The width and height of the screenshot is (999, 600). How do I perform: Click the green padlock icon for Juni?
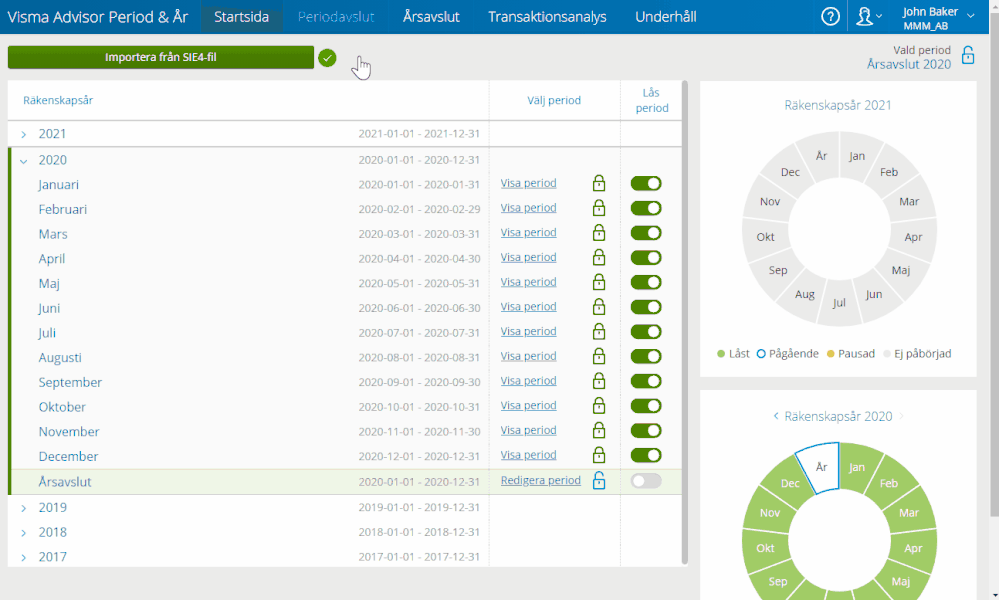[599, 307]
